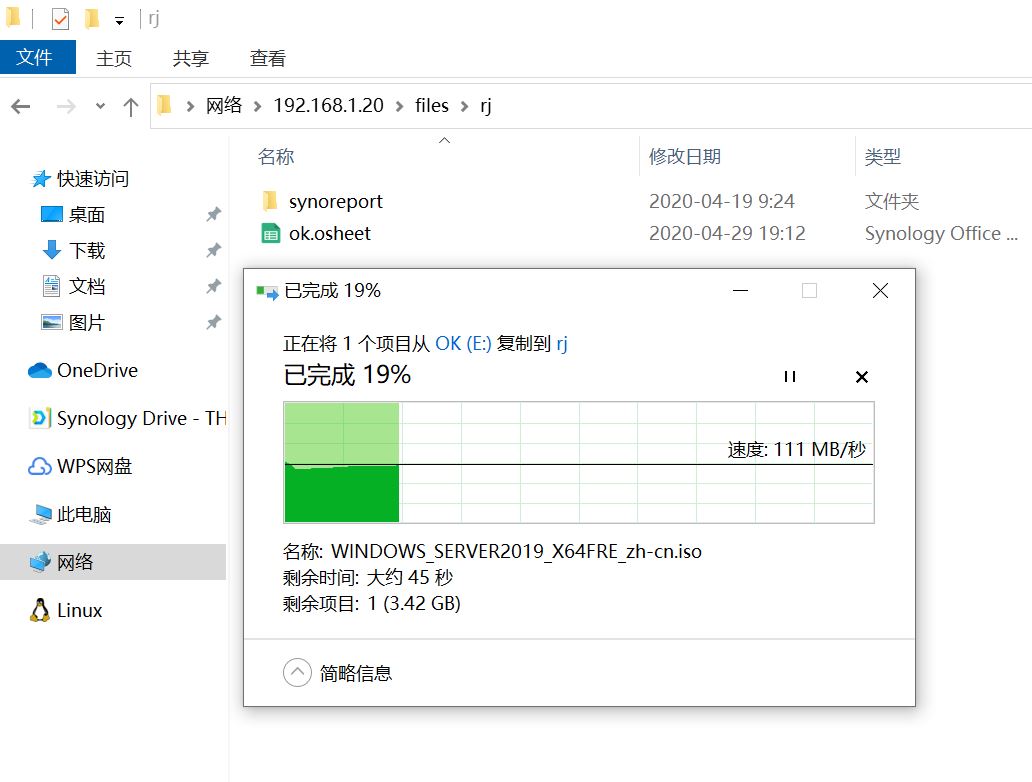
Task: Open the synoreport folder
Action: pos(335,201)
